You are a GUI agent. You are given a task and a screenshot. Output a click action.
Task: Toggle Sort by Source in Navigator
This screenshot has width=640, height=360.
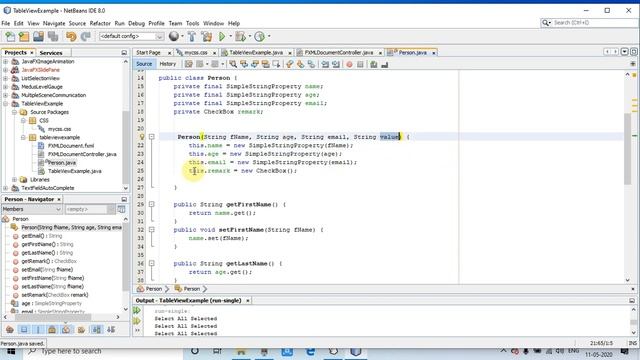point(111,329)
